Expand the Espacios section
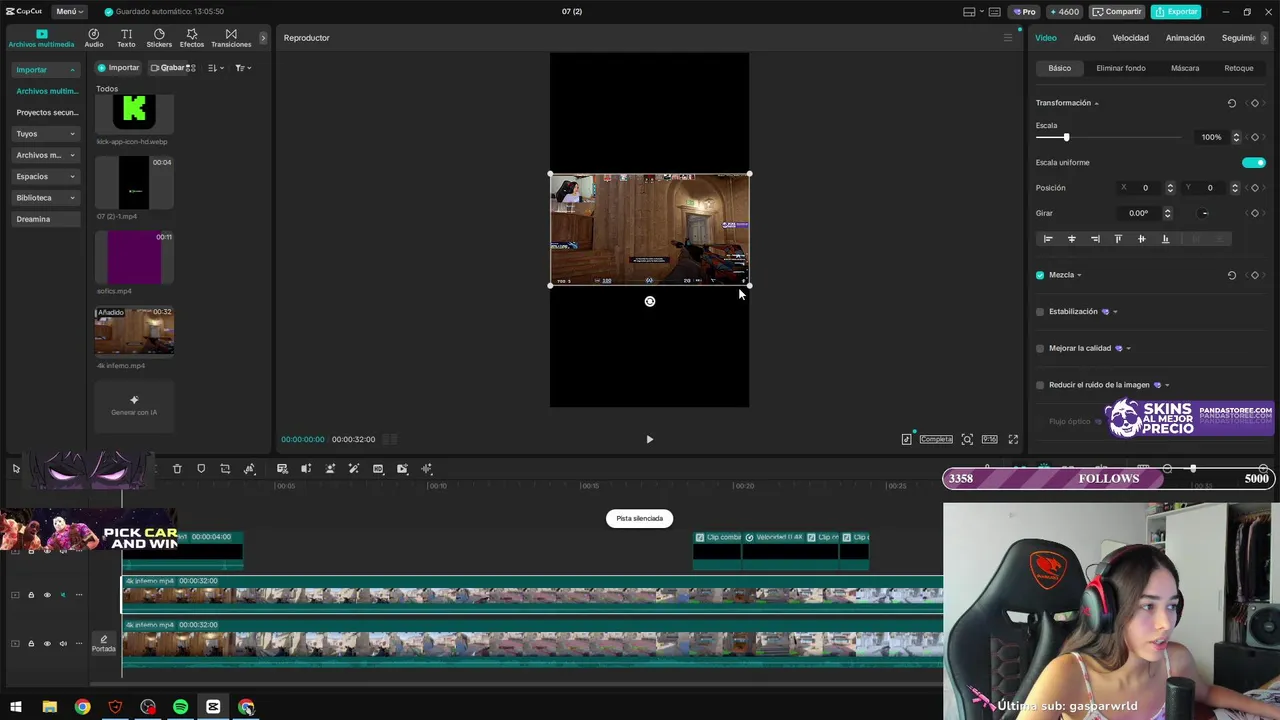 click(x=46, y=176)
